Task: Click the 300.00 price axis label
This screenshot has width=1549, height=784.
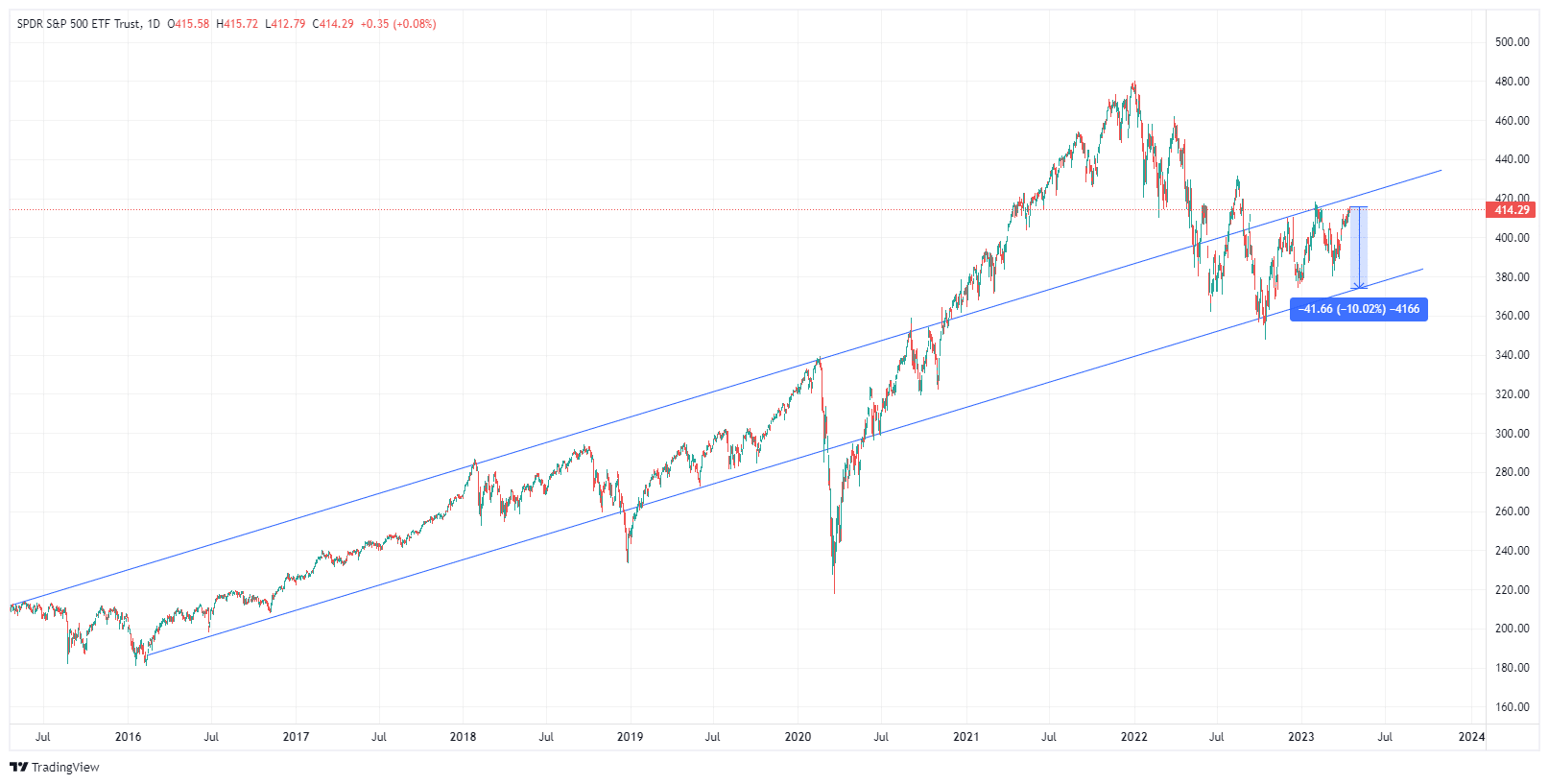Action: click(x=1512, y=434)
